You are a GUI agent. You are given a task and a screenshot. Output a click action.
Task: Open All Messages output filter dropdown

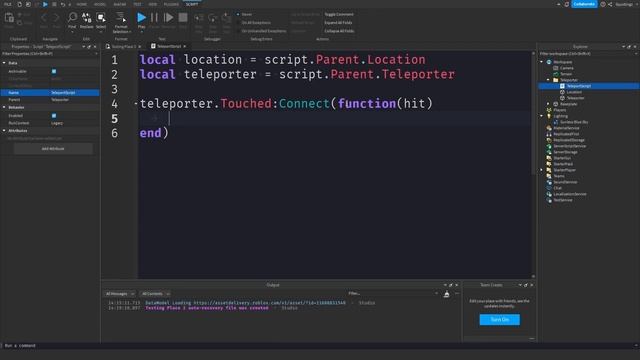click(x=120, y=294)
